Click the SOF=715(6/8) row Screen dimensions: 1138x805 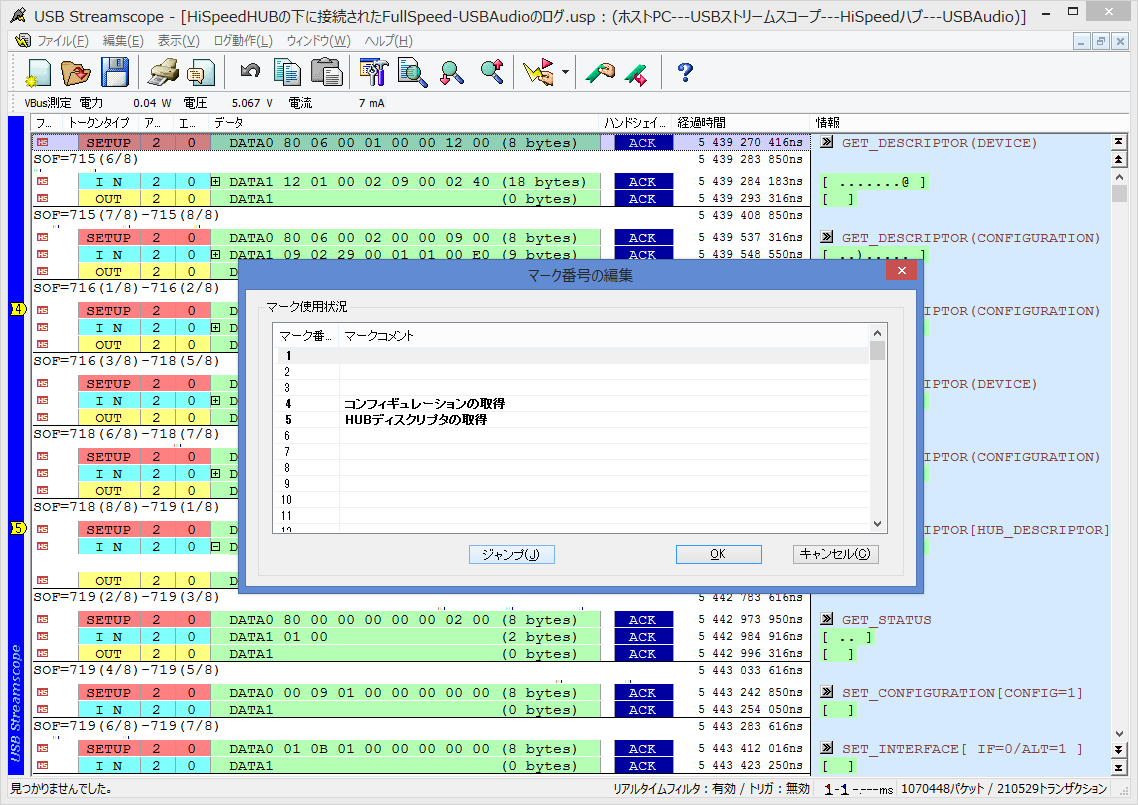click(x=421, y=159)
